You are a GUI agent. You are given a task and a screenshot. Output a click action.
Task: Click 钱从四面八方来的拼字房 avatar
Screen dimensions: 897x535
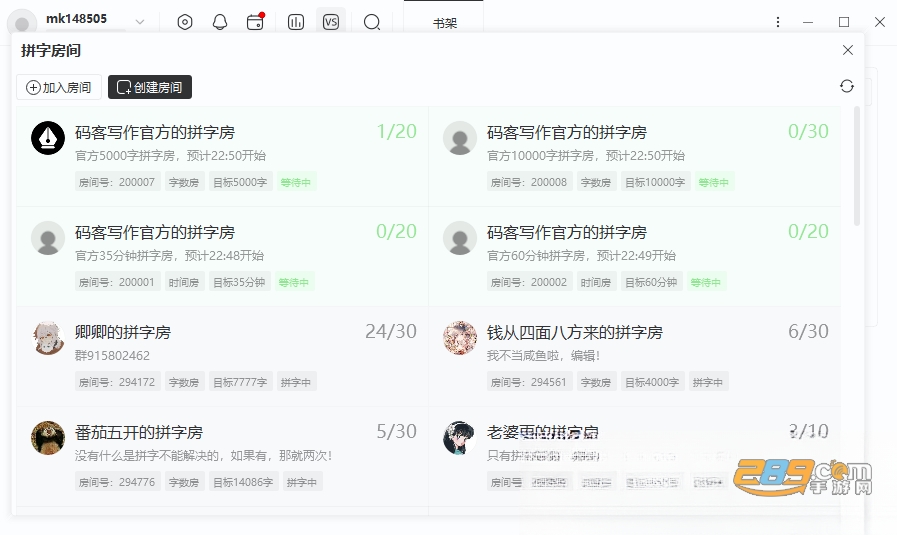click(460, 338)
